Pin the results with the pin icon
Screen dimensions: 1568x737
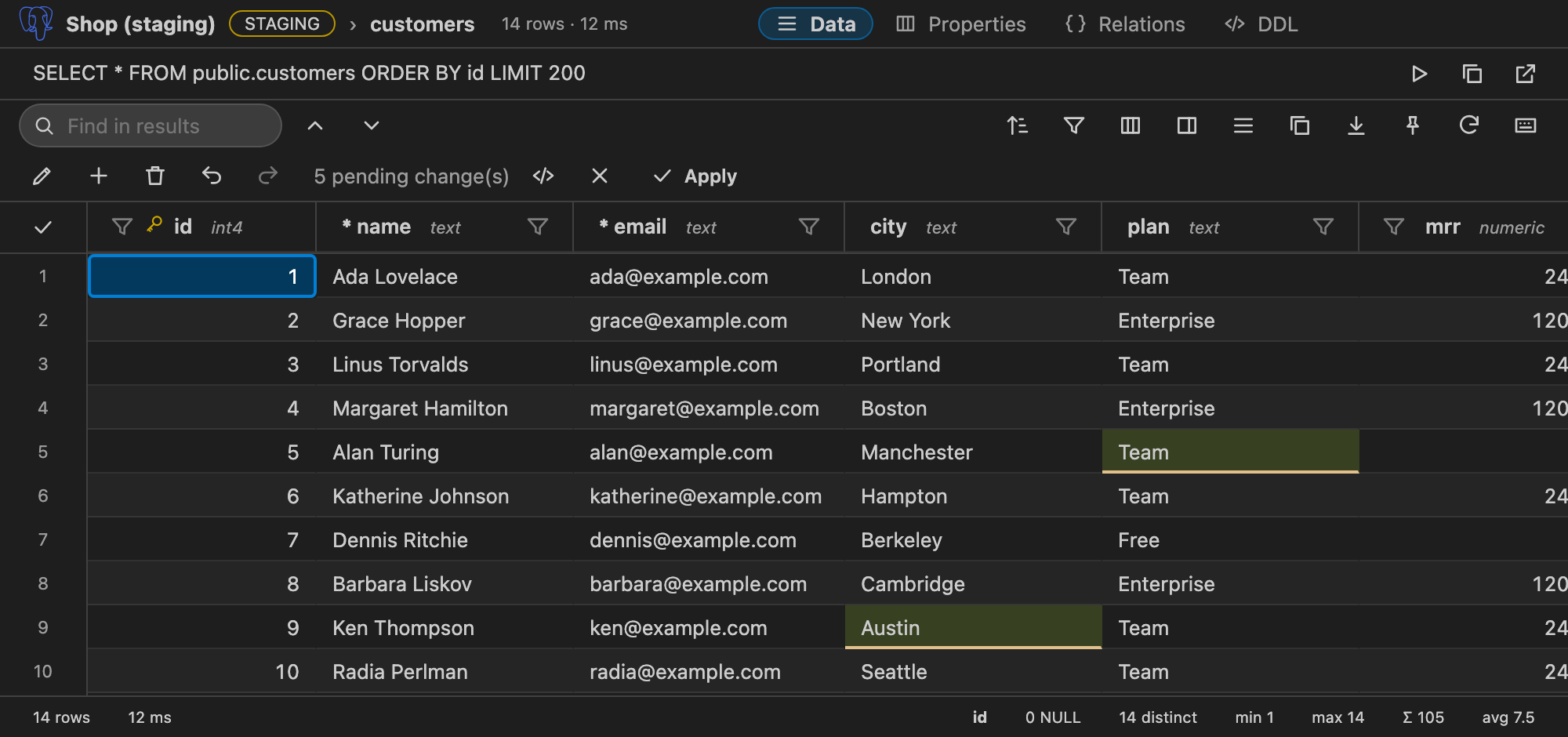coord(1413,125)
